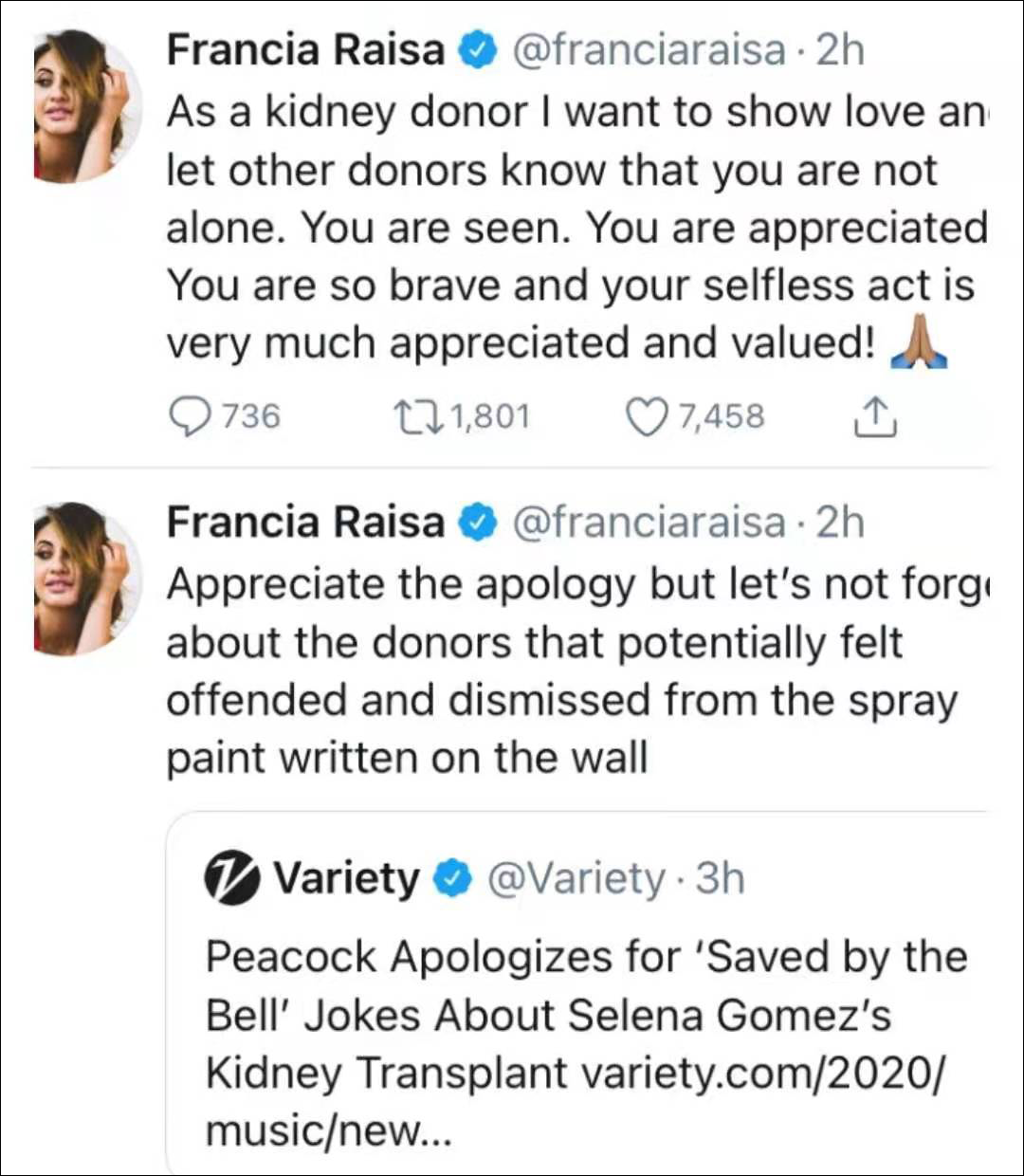Open Francia Raisa's avatar on second tweet
Viewport: 1024px width, 1176px height.
[x=83, y=579]
